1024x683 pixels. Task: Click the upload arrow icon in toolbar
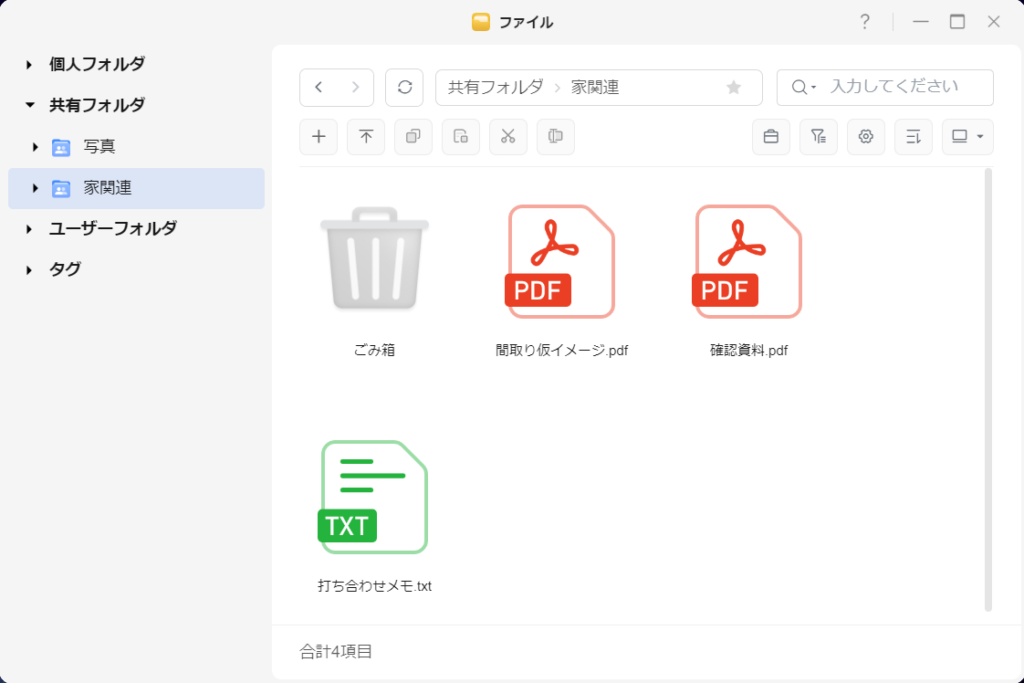point(366,137)
